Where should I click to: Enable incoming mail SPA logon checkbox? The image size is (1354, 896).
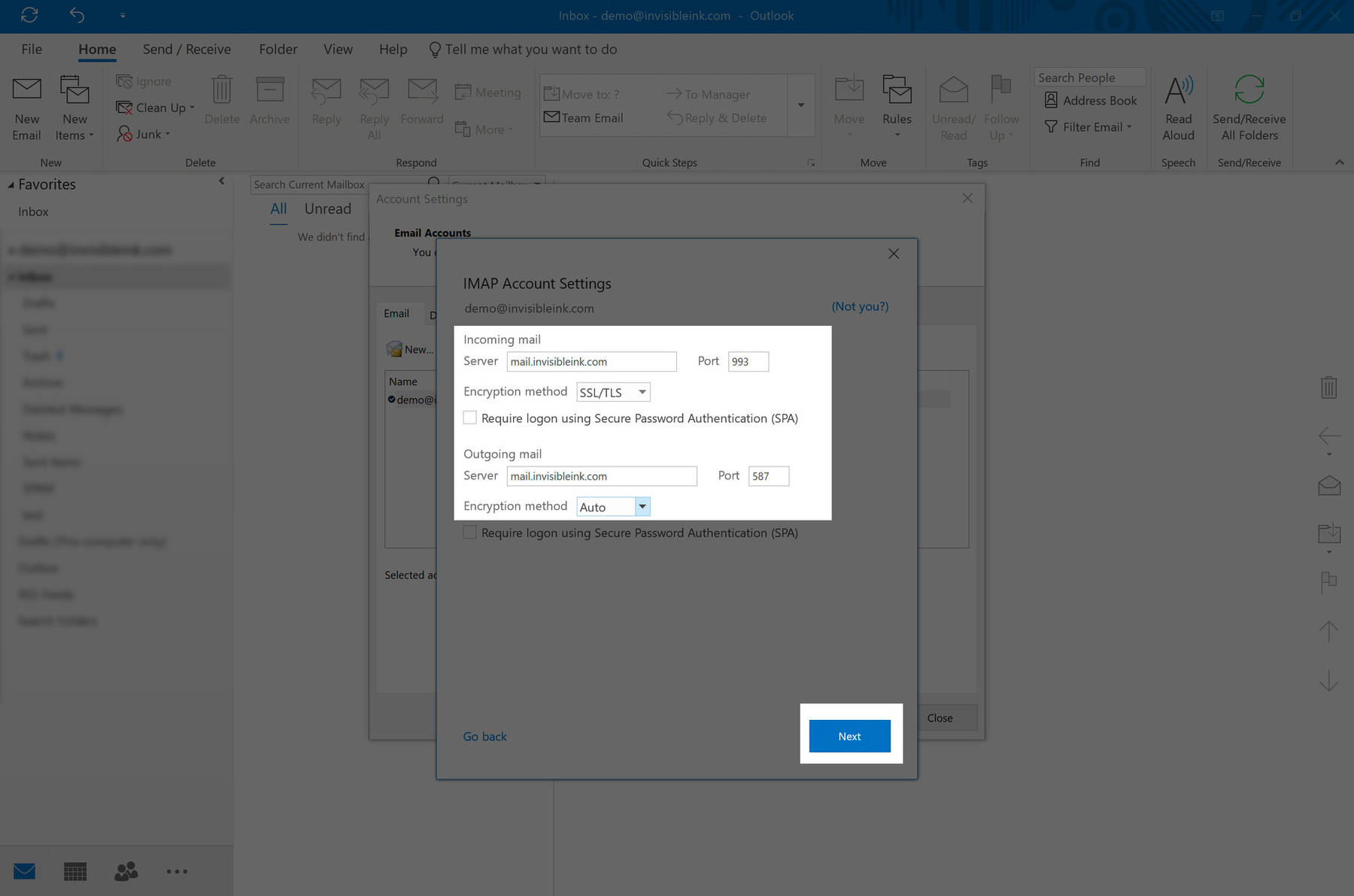470,418
